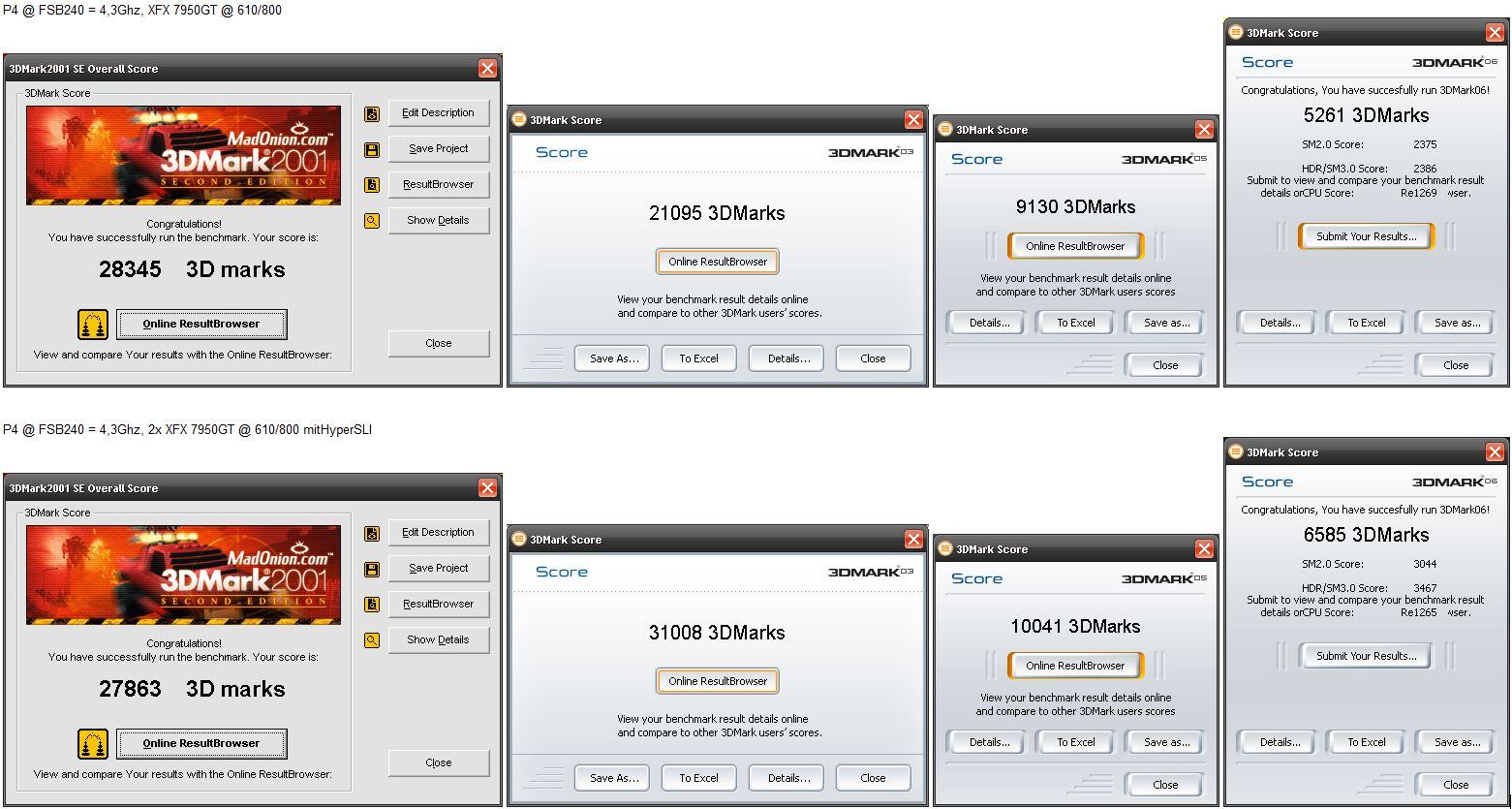Click the Edit Description icon in the 27863 score window
Viewport: 1512px width, 809px height.
click(x=372, y=534)
